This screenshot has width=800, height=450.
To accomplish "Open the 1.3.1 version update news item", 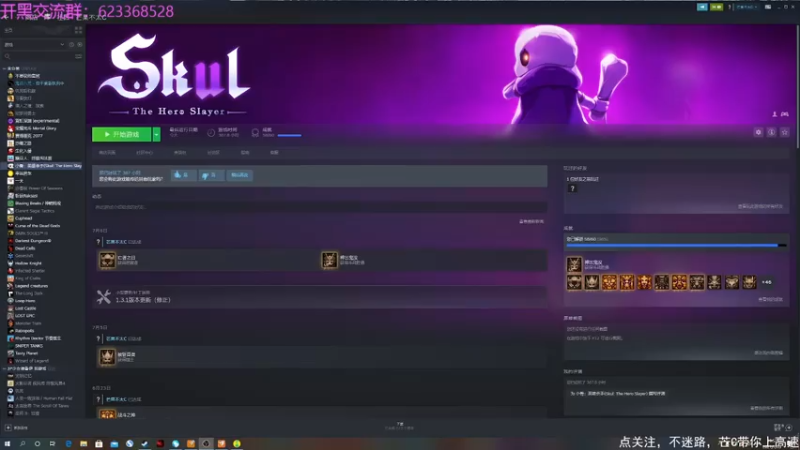I will click(319, 297).
